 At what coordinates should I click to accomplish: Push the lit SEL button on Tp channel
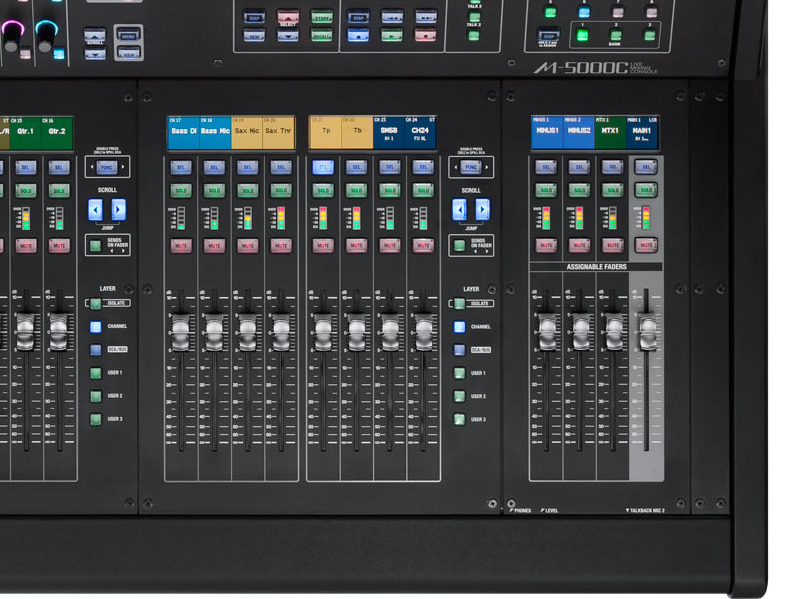click(323, 167)
